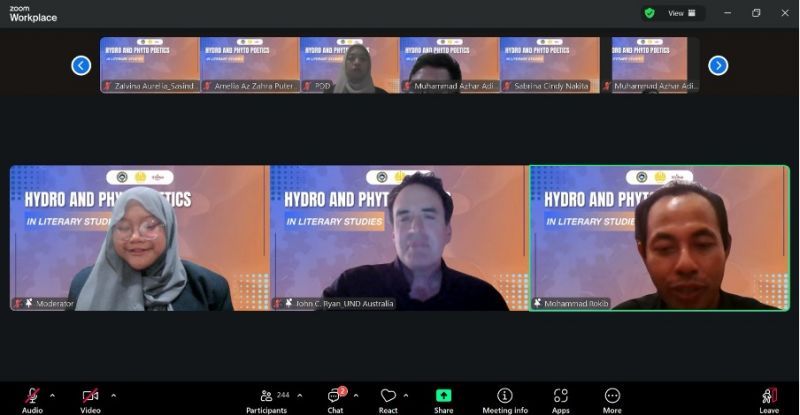Start screen sharing with Share button
The image size is (800, 415).
[443, 396]
